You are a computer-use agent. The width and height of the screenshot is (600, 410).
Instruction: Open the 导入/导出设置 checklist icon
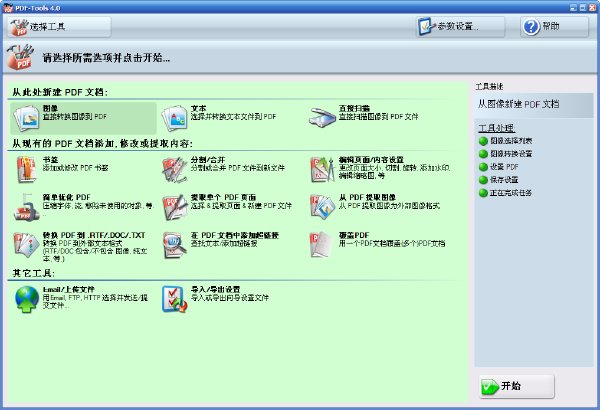coord(174,299)
